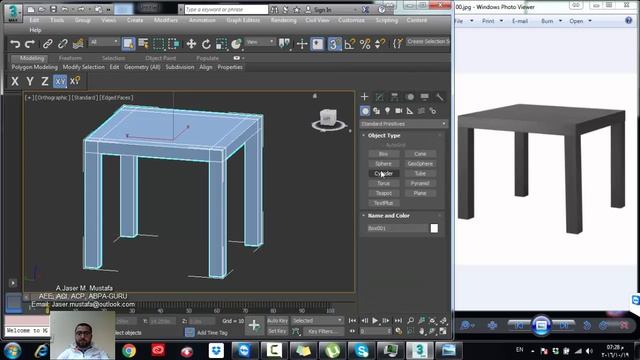Switch to the Freeform ribbon tab
Viewport: 640px width, 360px height.
point(70,58)
